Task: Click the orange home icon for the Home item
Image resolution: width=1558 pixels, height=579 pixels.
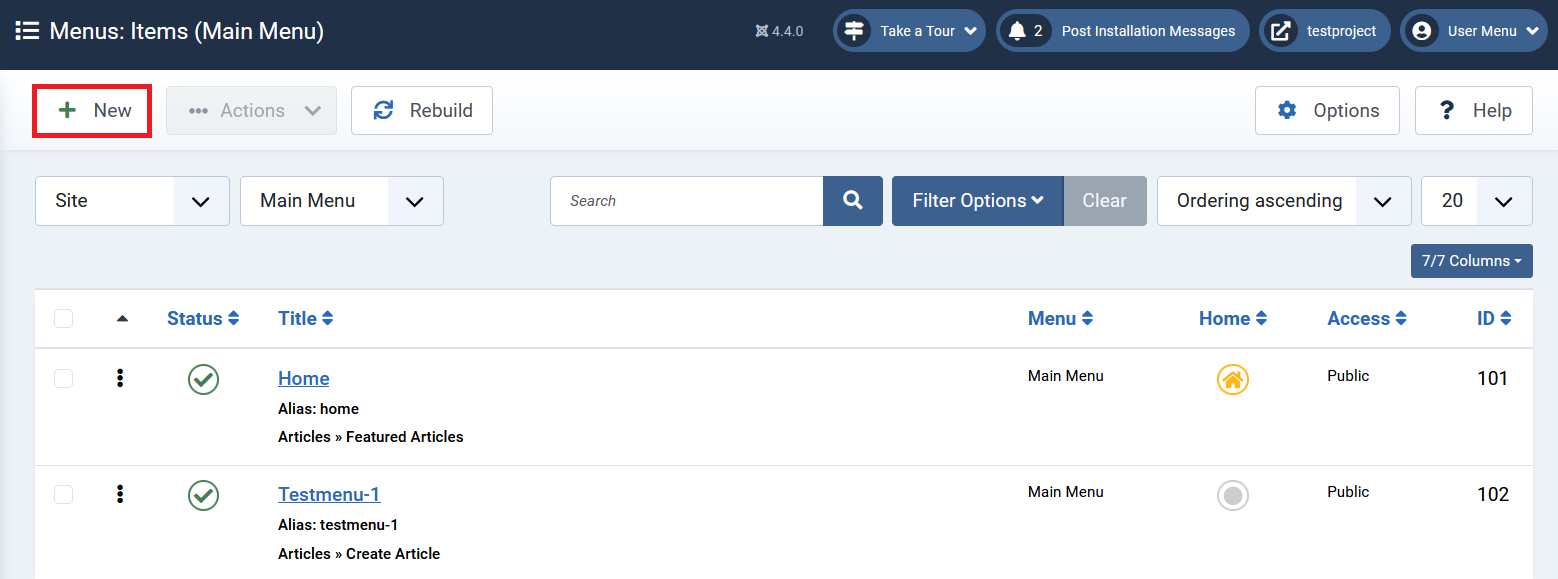Action: coord(1233,379)
